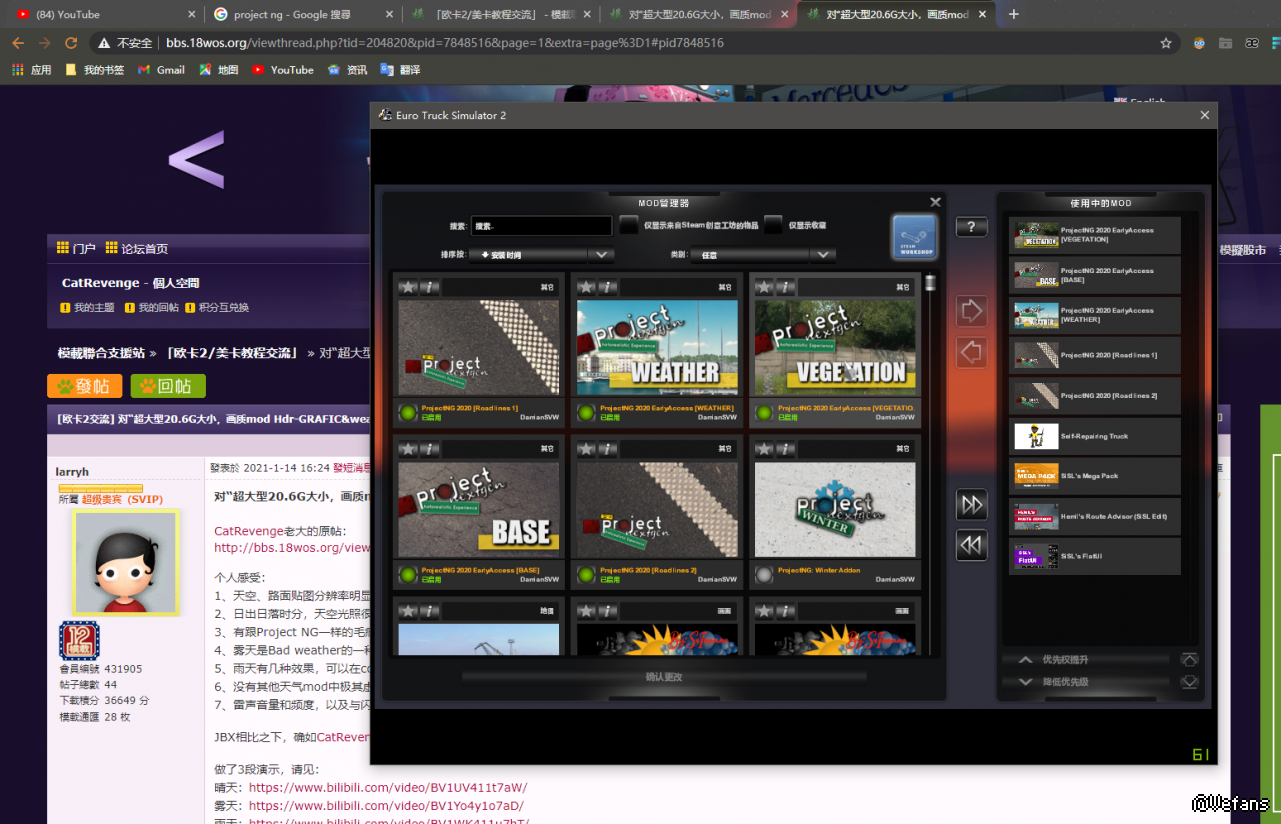The image size is (1281, 824).
Task: Open the project ng Google search tab
Action: 302,14
